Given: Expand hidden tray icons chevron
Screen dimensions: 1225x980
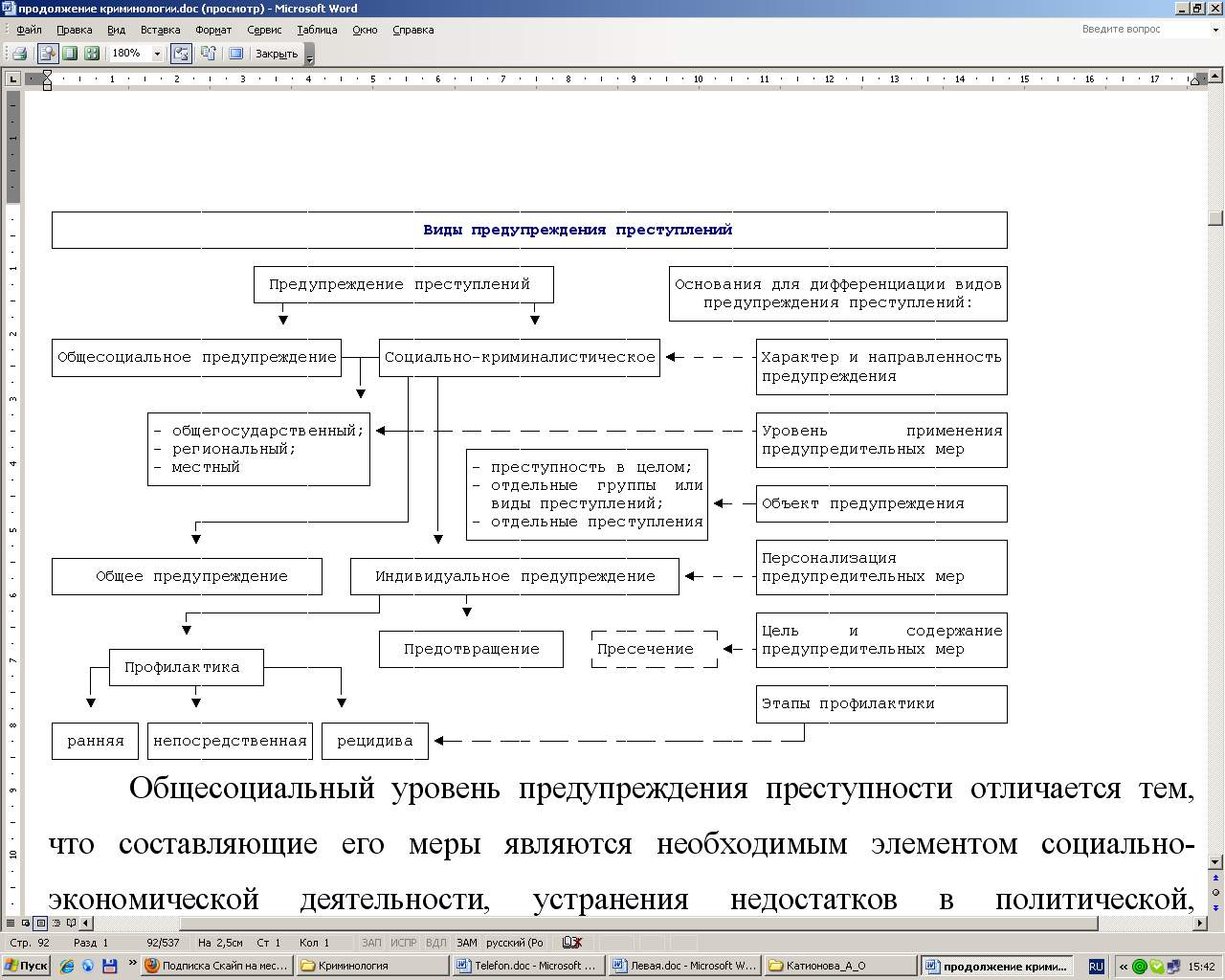Looking at the screenshot, I should 1124,967.
